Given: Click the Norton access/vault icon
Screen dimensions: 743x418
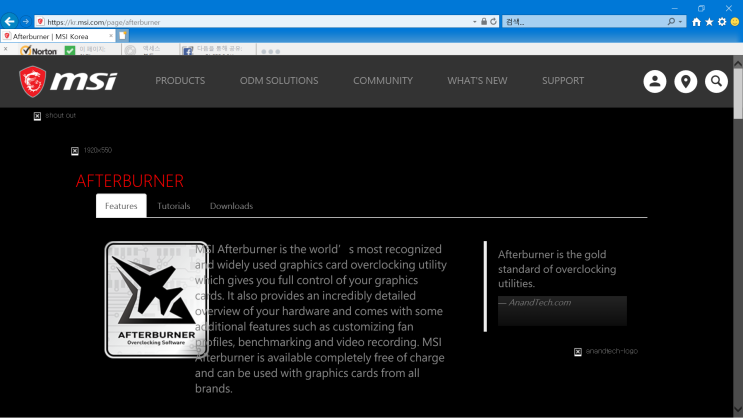Looking at the screenshot, I should coord(130,50).
